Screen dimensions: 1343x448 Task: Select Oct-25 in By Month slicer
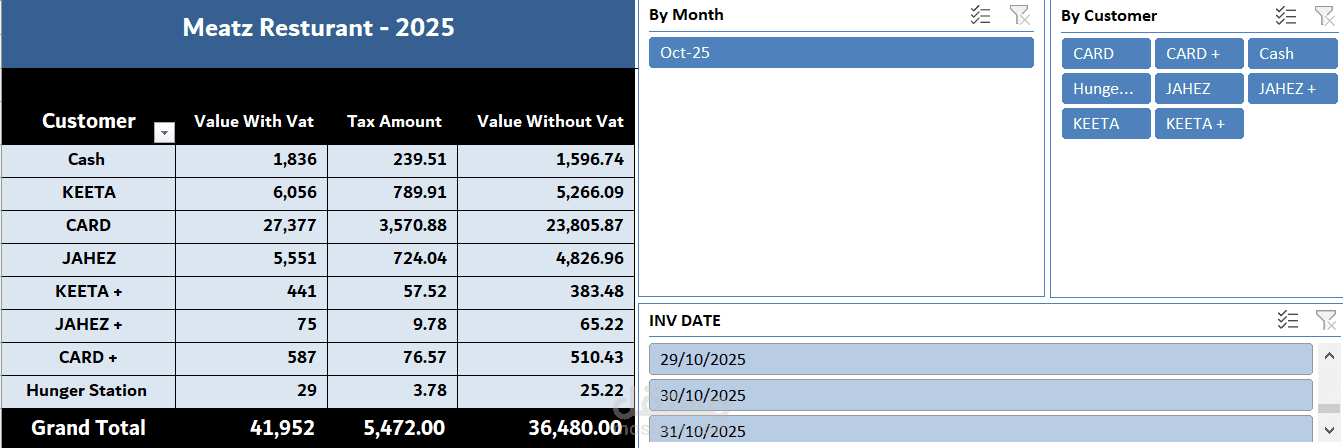(841, 53)
